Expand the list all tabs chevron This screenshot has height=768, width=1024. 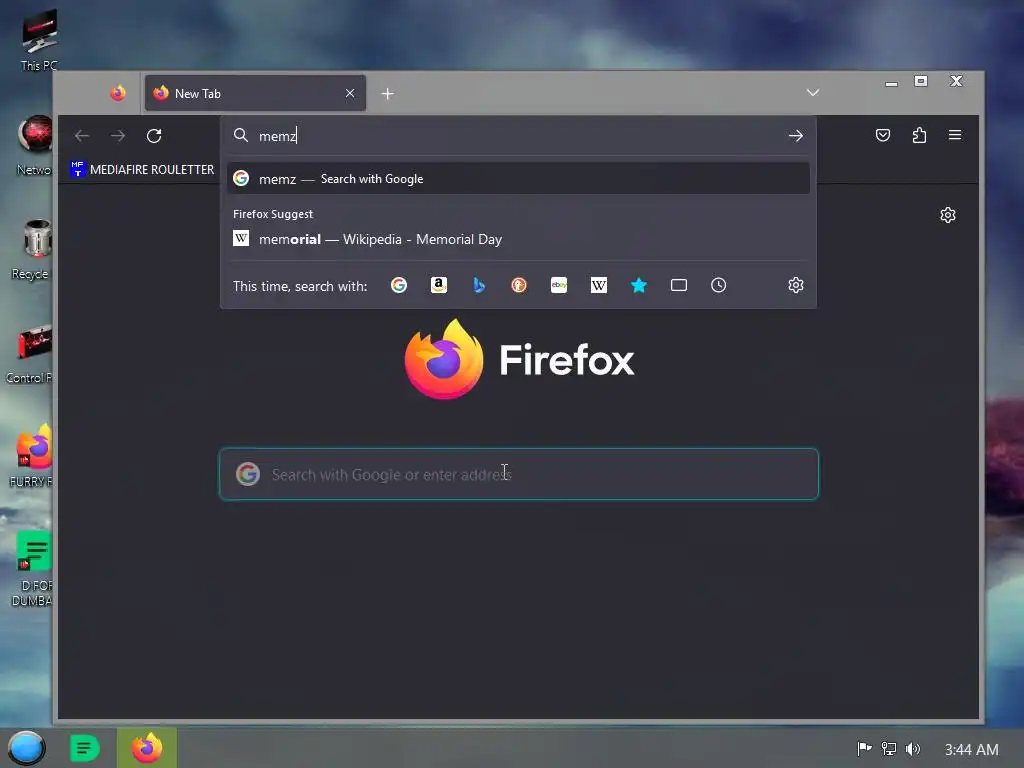[812, 93]
